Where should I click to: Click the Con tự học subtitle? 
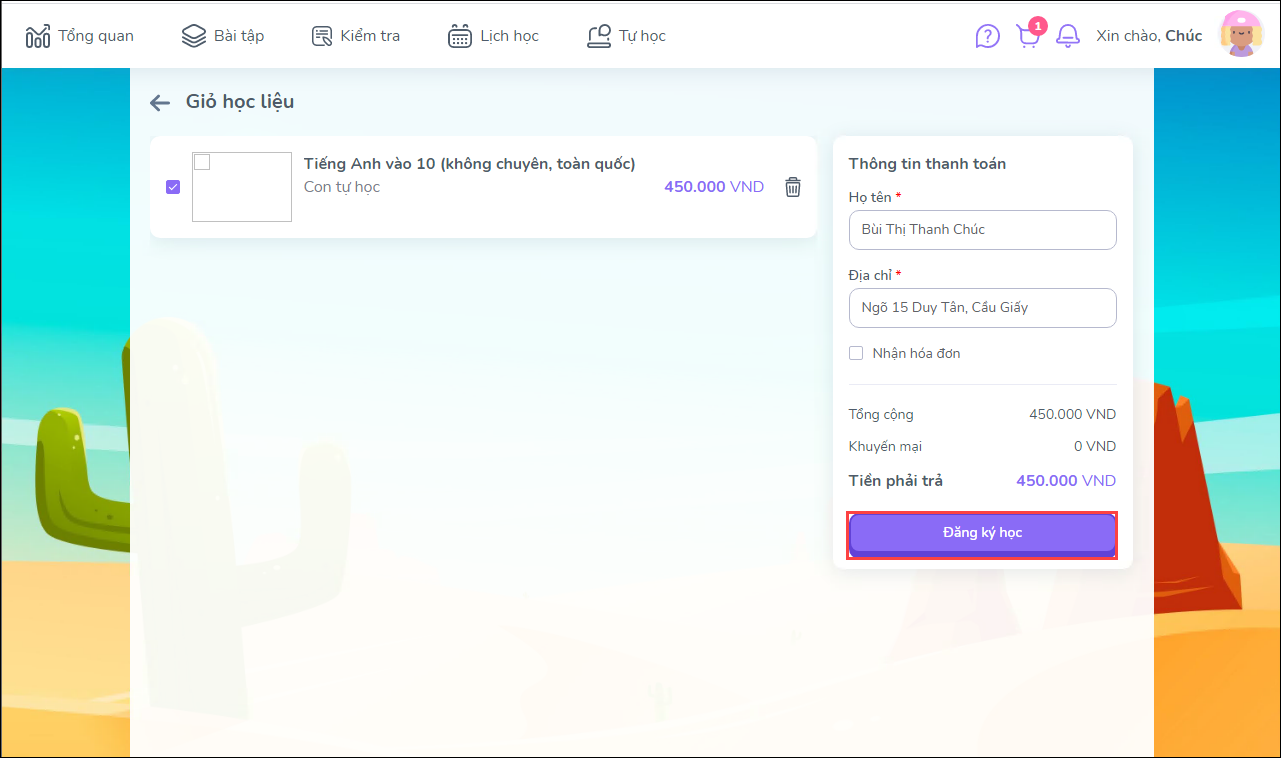coord(342,187)
